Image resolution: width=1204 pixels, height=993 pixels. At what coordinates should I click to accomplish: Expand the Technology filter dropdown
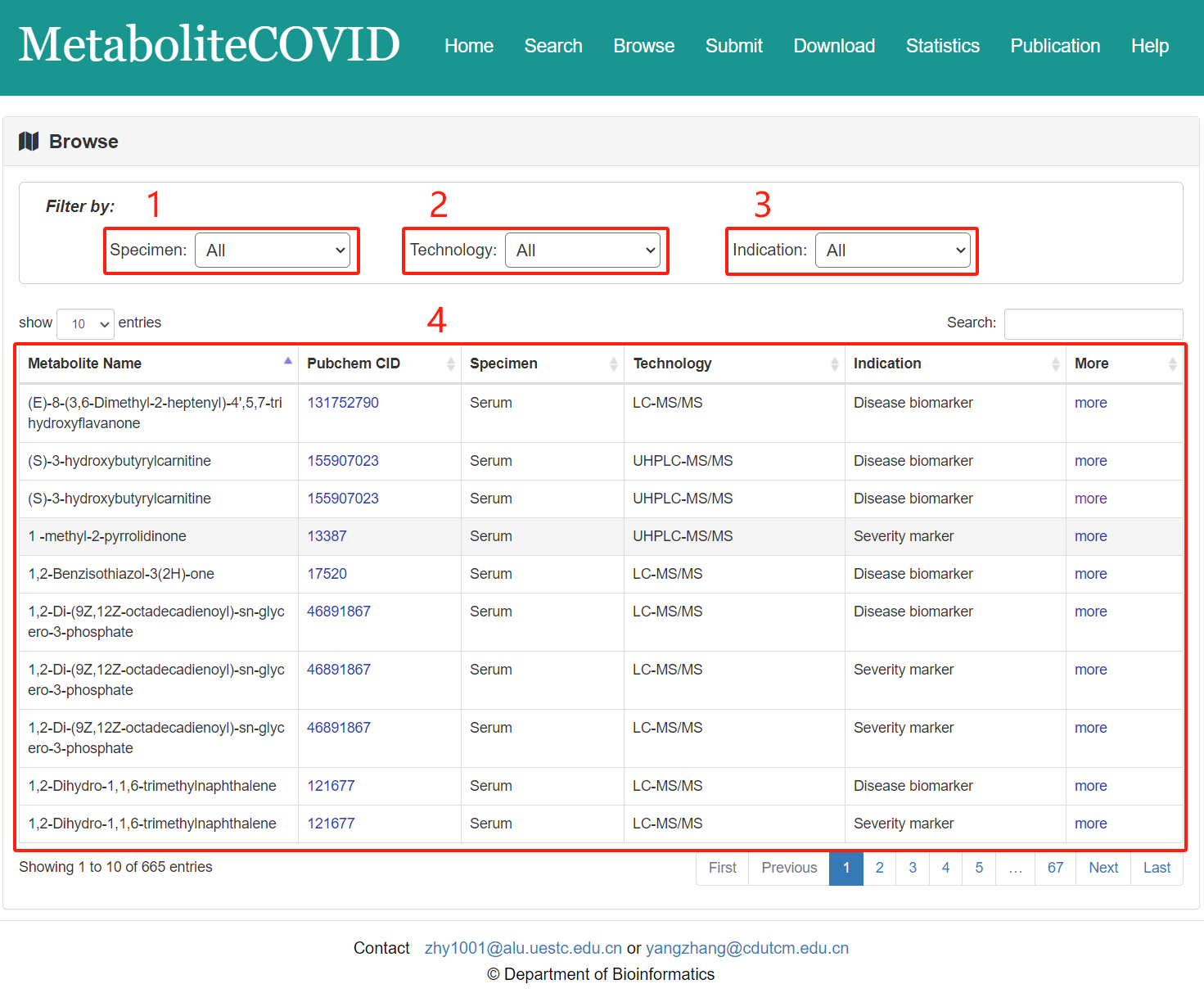click(x=583, y=251)
